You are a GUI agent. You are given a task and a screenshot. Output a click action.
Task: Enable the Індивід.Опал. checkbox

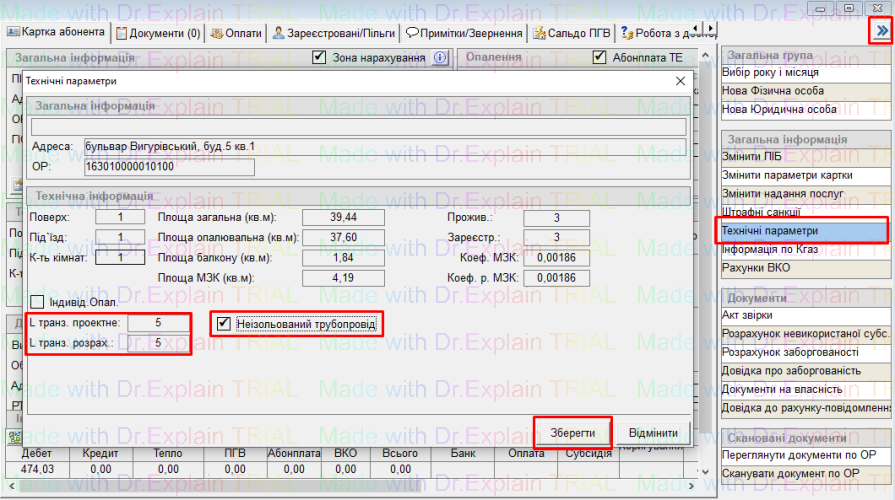tap(38, 301)
